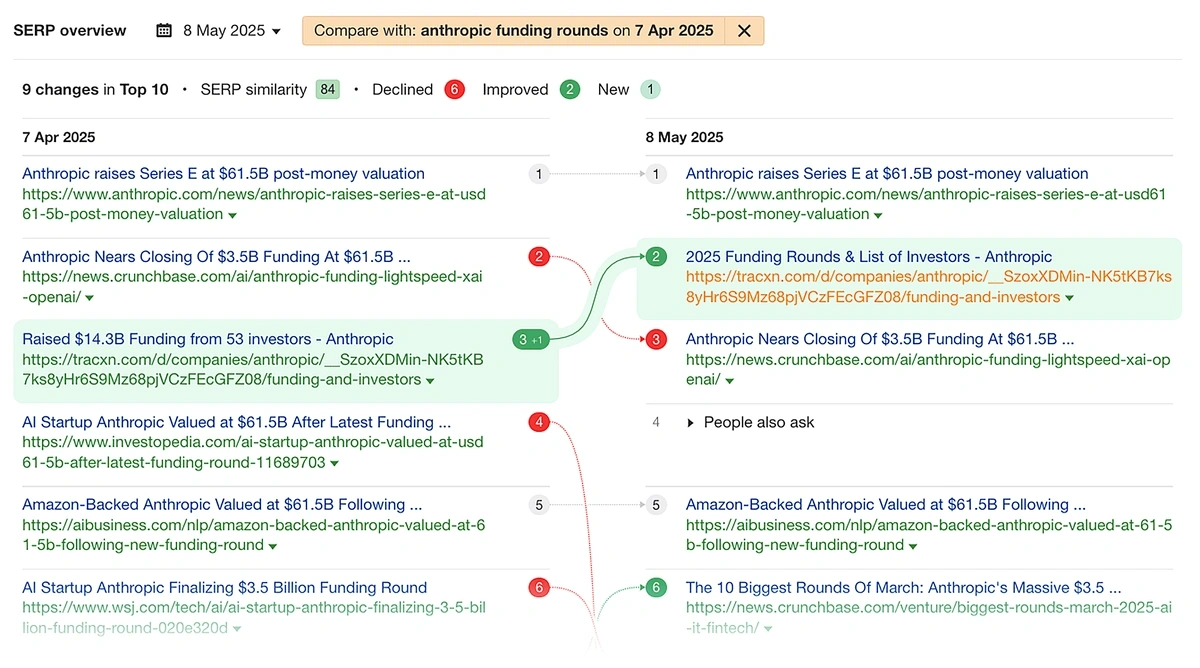Expand 7 Apr crunchbase lightspeed URL dropdown arrow
This screenshot has height=668, width=1200.
pos(89,298)
